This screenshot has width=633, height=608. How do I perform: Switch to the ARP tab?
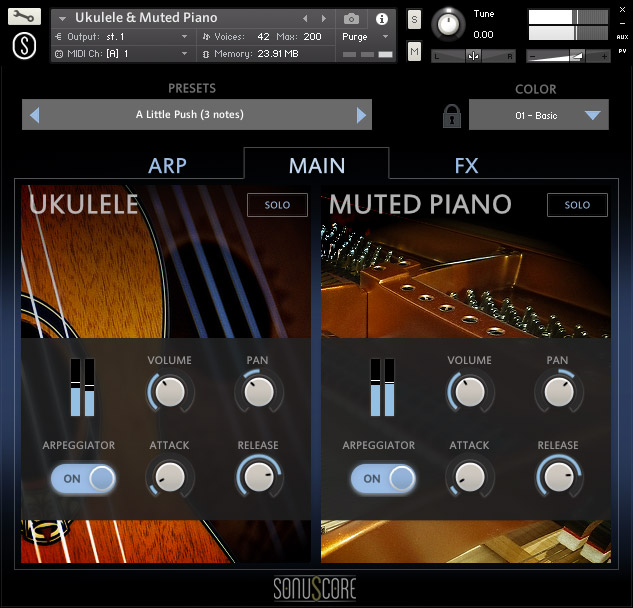pyautogui.click(x=167, y=166)
